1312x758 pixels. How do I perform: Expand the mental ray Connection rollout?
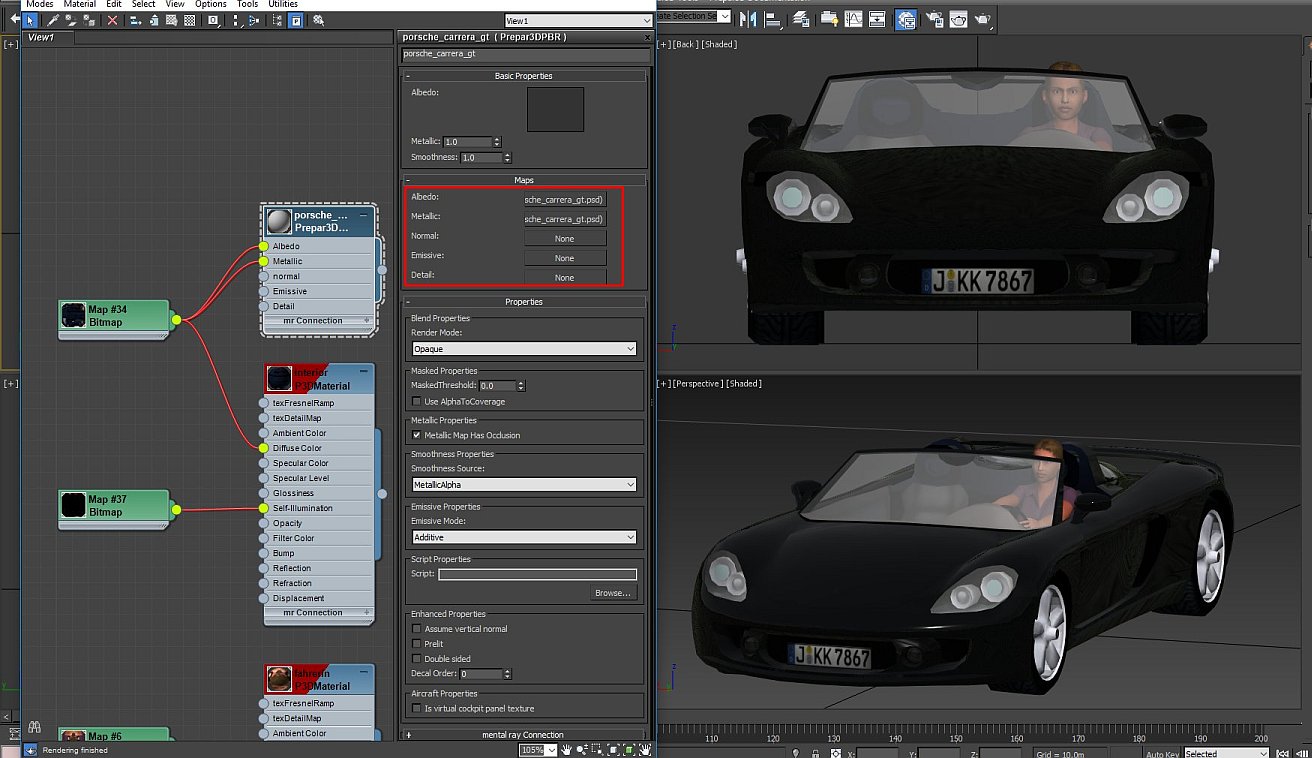tap(524, 735)
